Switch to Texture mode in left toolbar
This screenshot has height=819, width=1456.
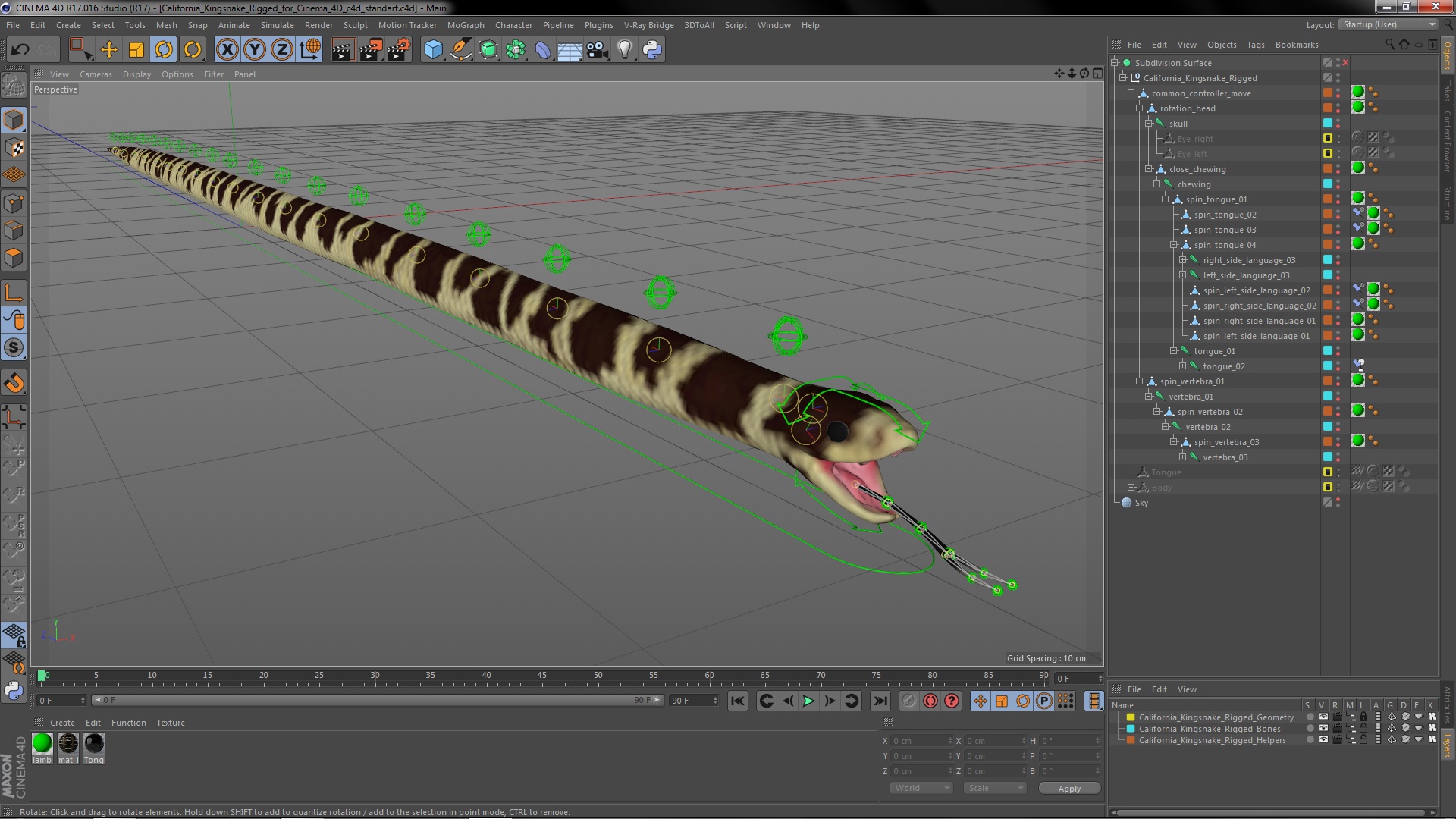(x=14, y=148)
